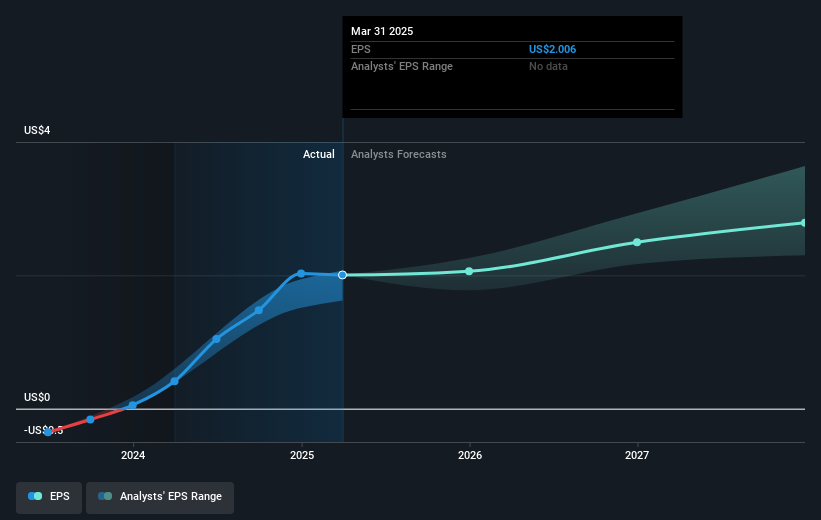Click the 'Actual' section label

tap(318, 154)
